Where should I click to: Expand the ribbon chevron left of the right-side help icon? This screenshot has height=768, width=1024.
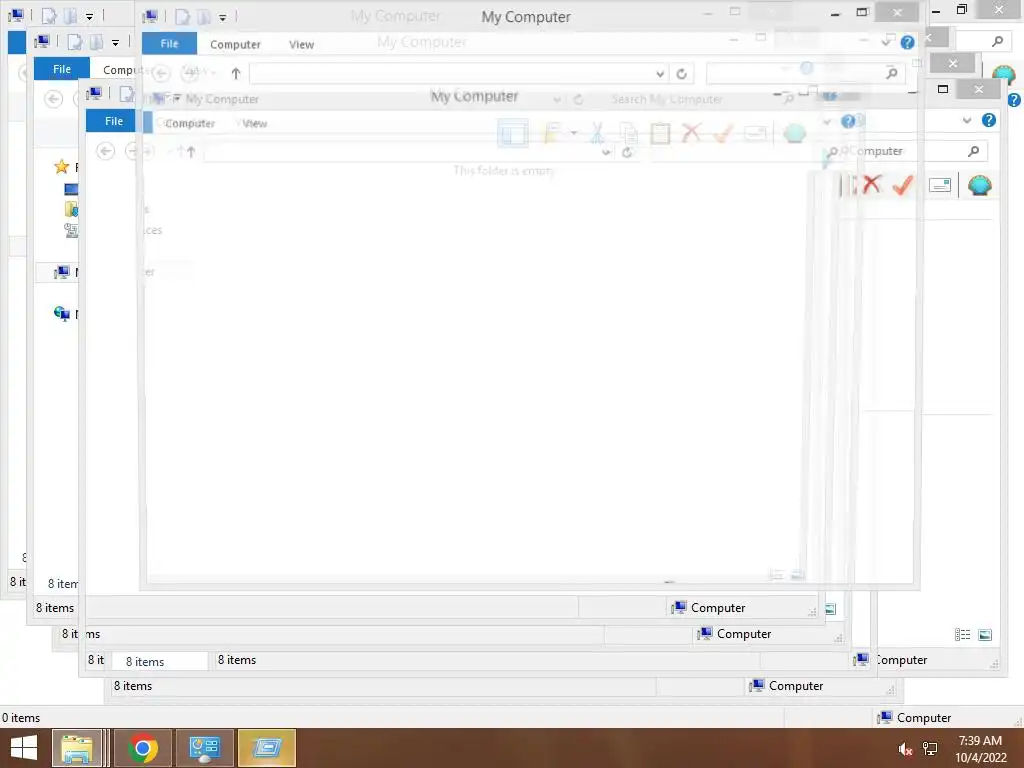[967, 120]
